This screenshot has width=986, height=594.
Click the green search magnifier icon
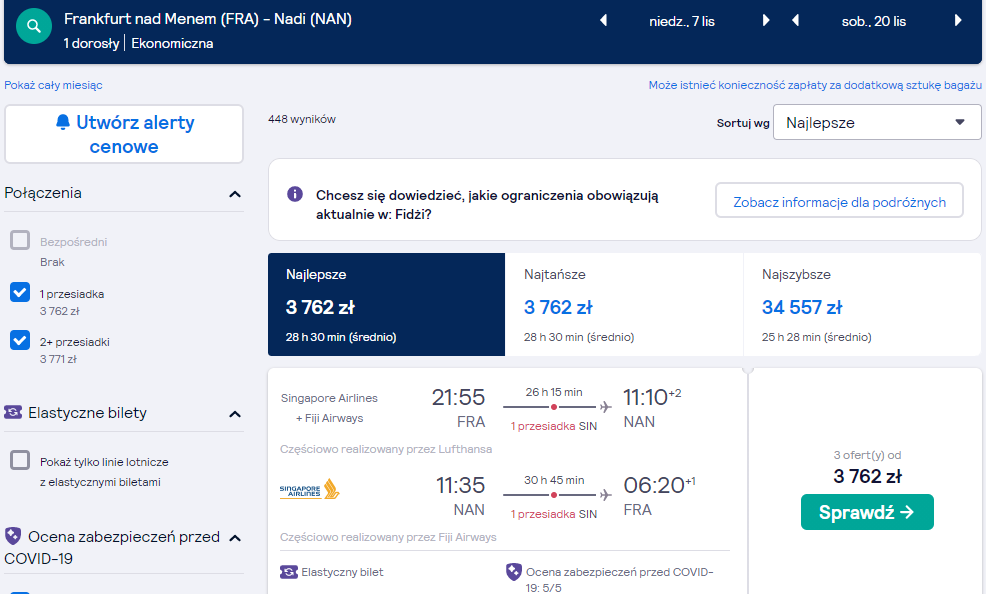34,26
